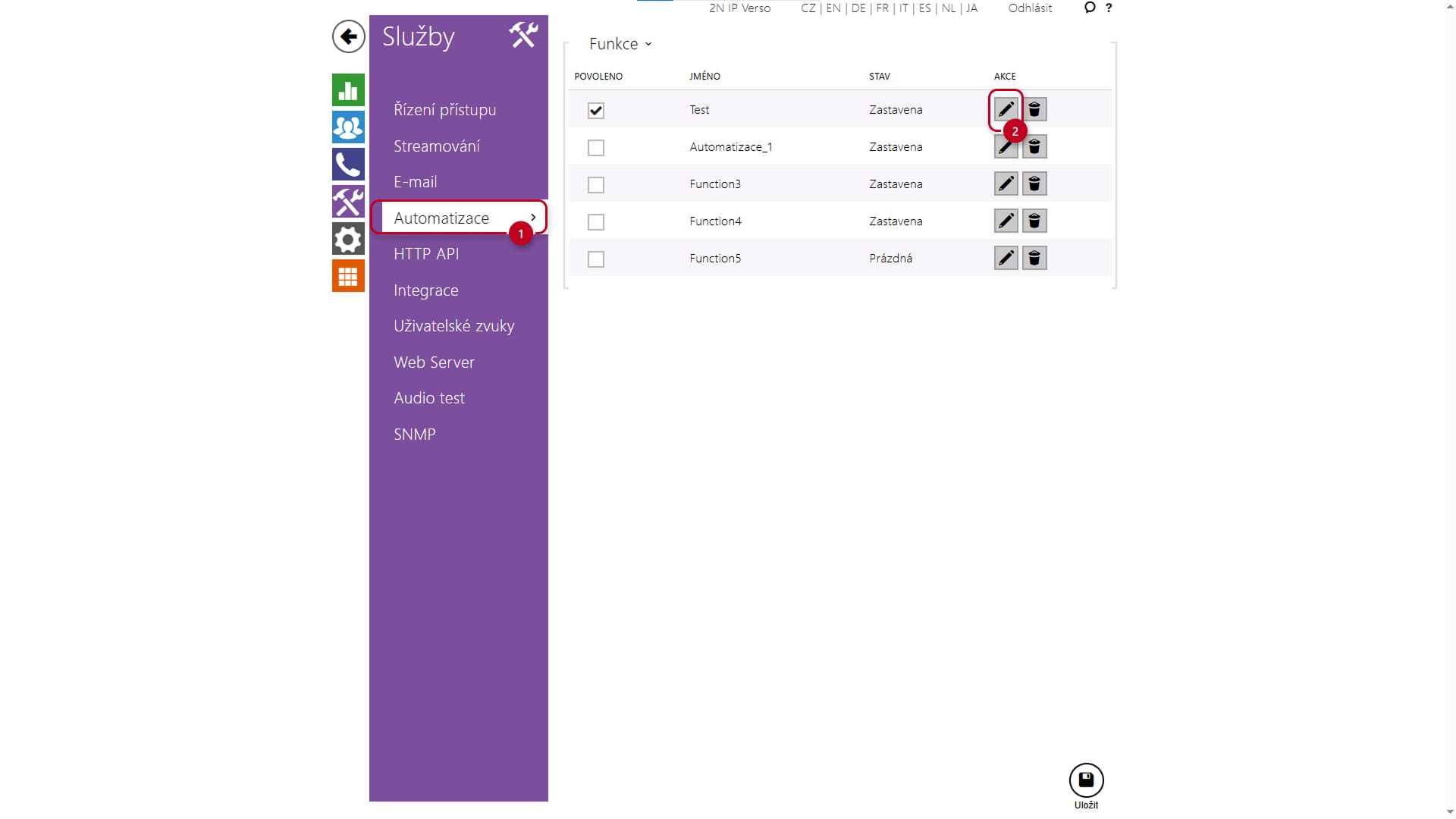
Task: Click the 2N IP Verso title
Action: click(x=739, y=8)
